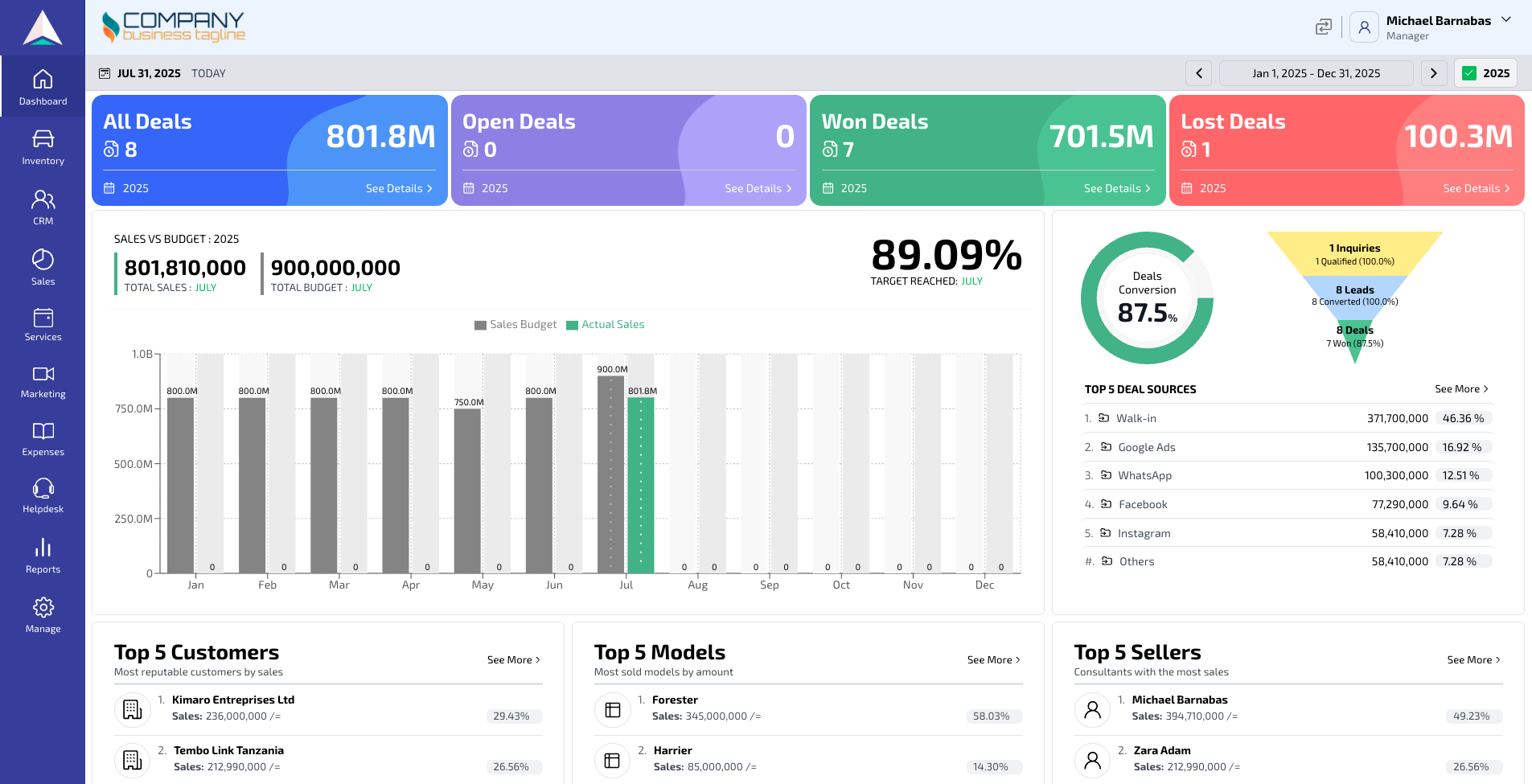Go to previous date range arrow
This screenshot has height=784, width=1532.
tap(1198, 73)
